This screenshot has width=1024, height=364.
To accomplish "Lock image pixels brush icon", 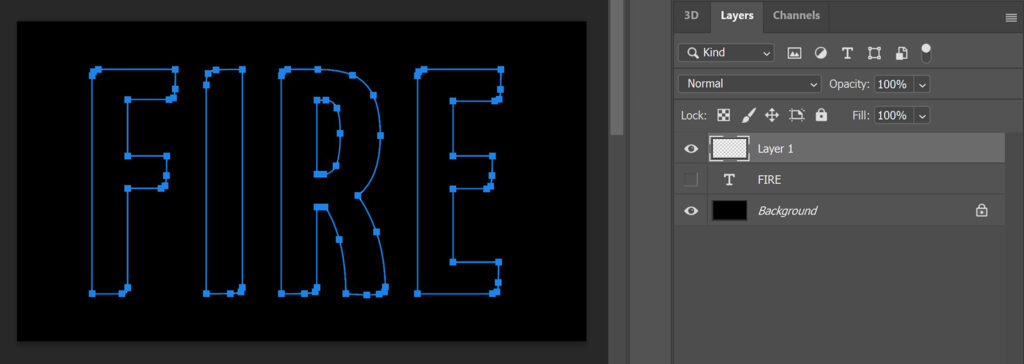I will coord(748,115).
